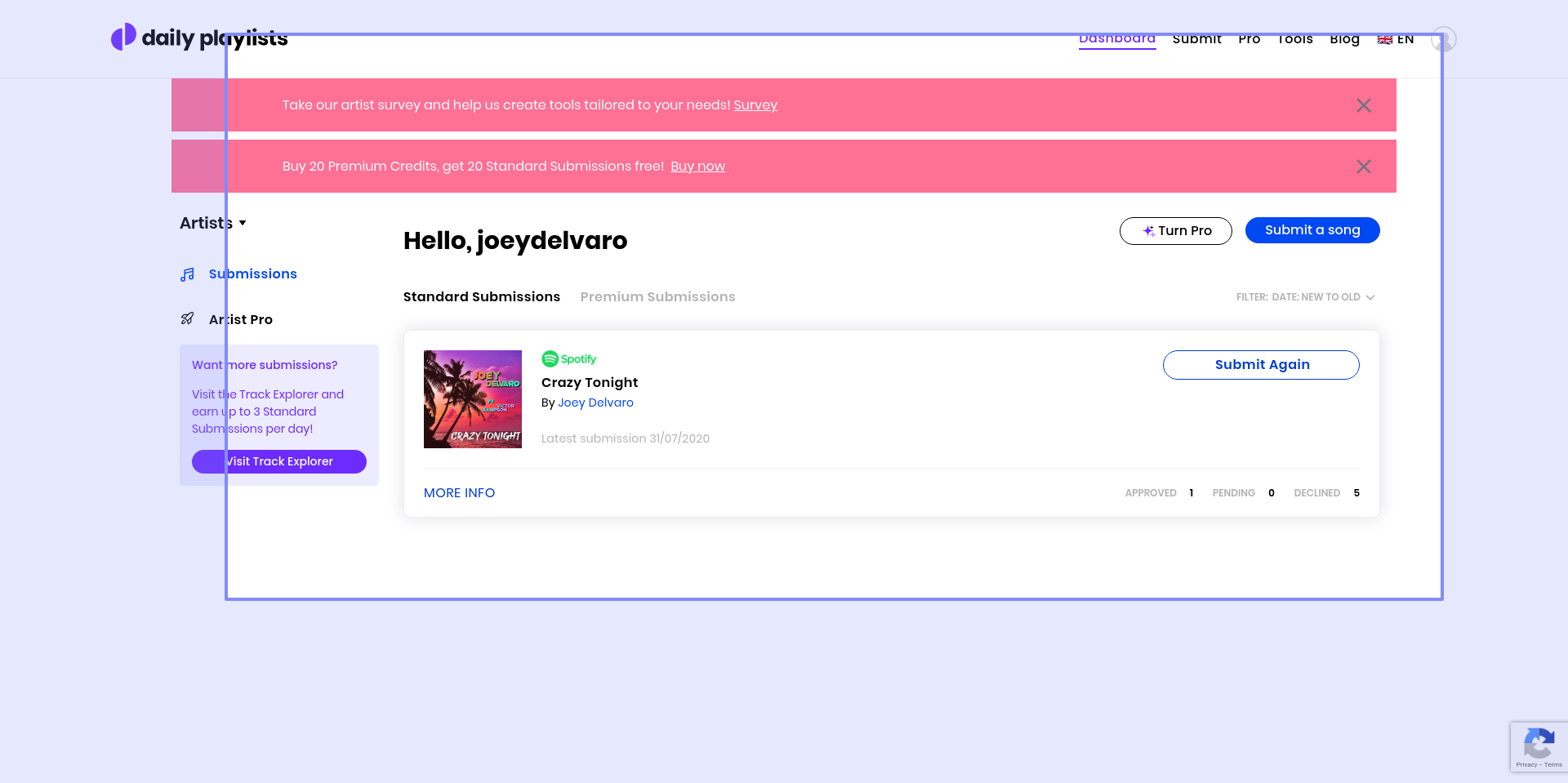The image size is (1568, 783).
Task: Select the Standard Submissions tab
Action: 481,297
